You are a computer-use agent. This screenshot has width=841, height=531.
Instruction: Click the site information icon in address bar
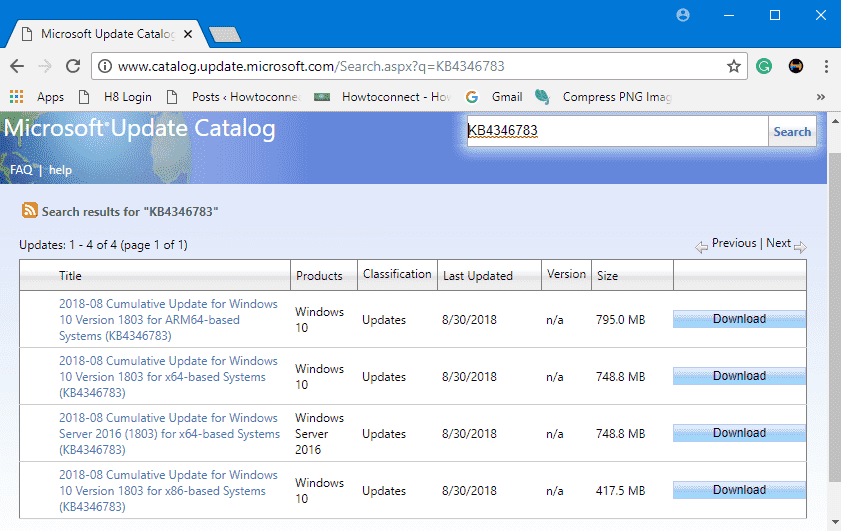tap(105, 67)
